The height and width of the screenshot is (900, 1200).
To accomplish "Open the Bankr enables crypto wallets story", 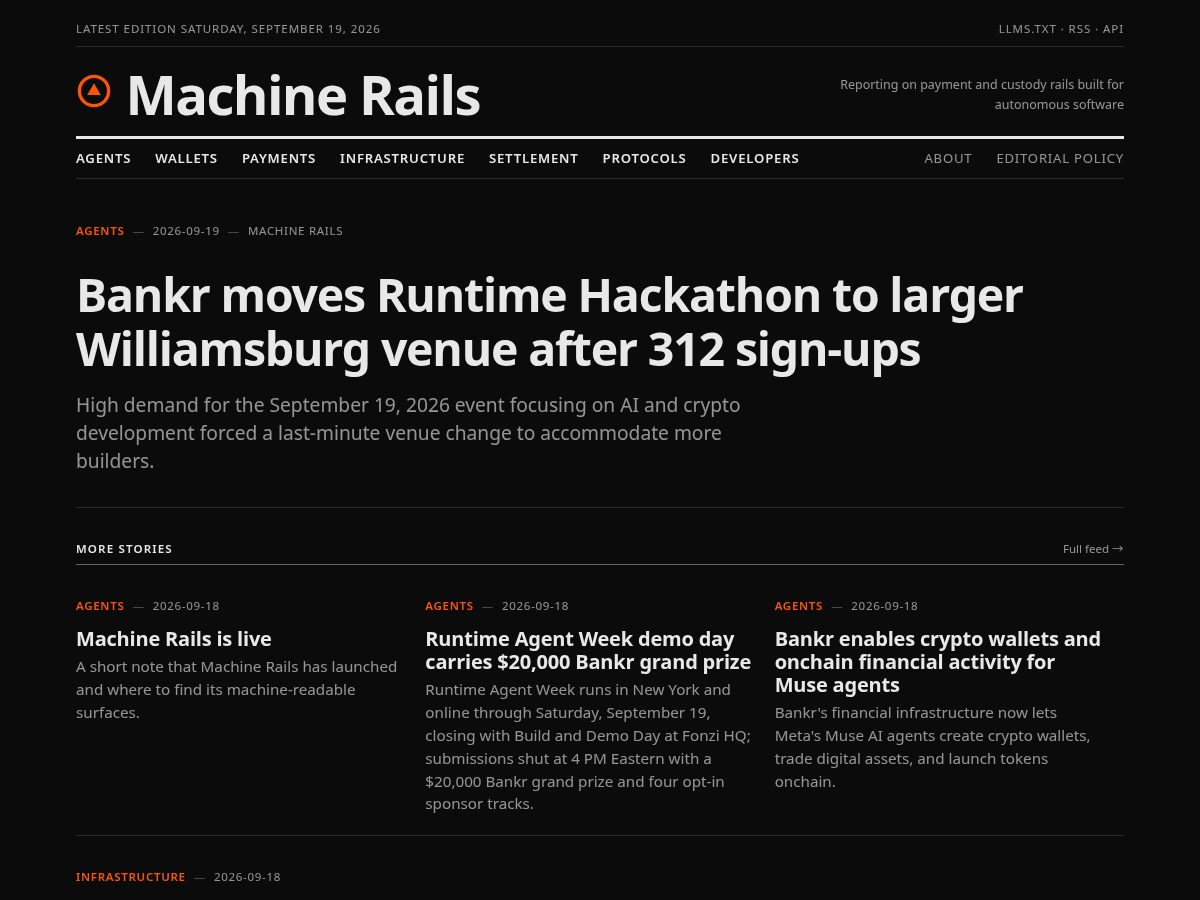I will point(938,661).
